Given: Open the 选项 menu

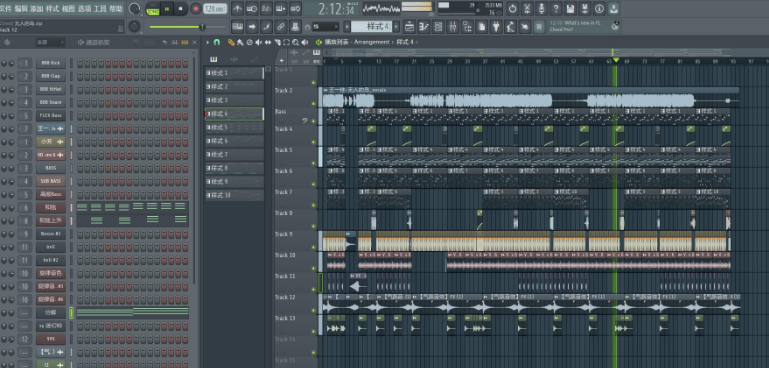Looking at the screenshot, I should click(84, 9).
